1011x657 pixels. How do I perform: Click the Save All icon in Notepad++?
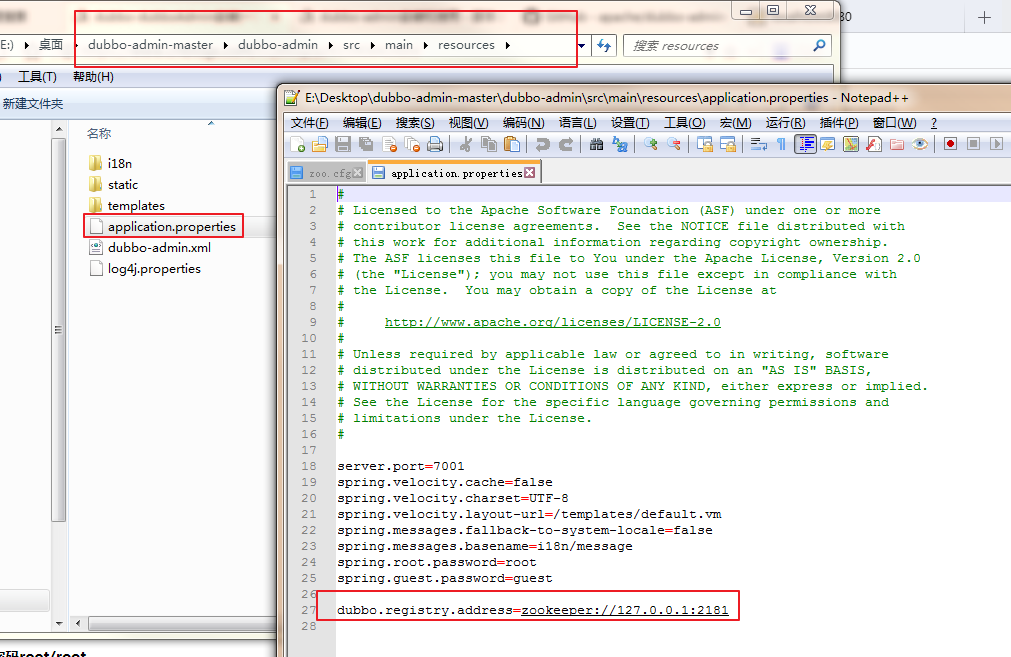[366, 144]
